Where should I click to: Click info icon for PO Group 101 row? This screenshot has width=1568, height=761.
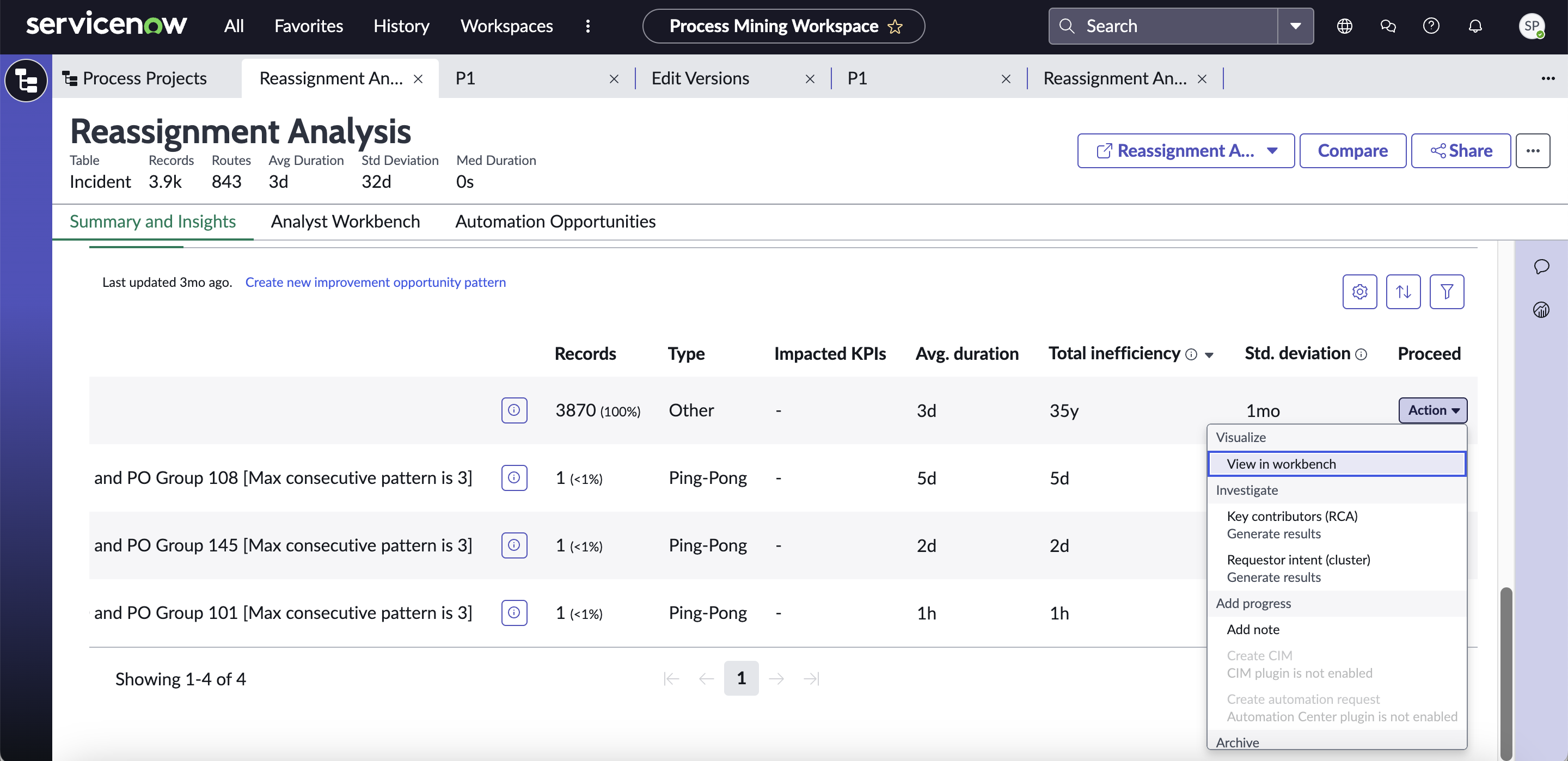click(x=514, y=612)
